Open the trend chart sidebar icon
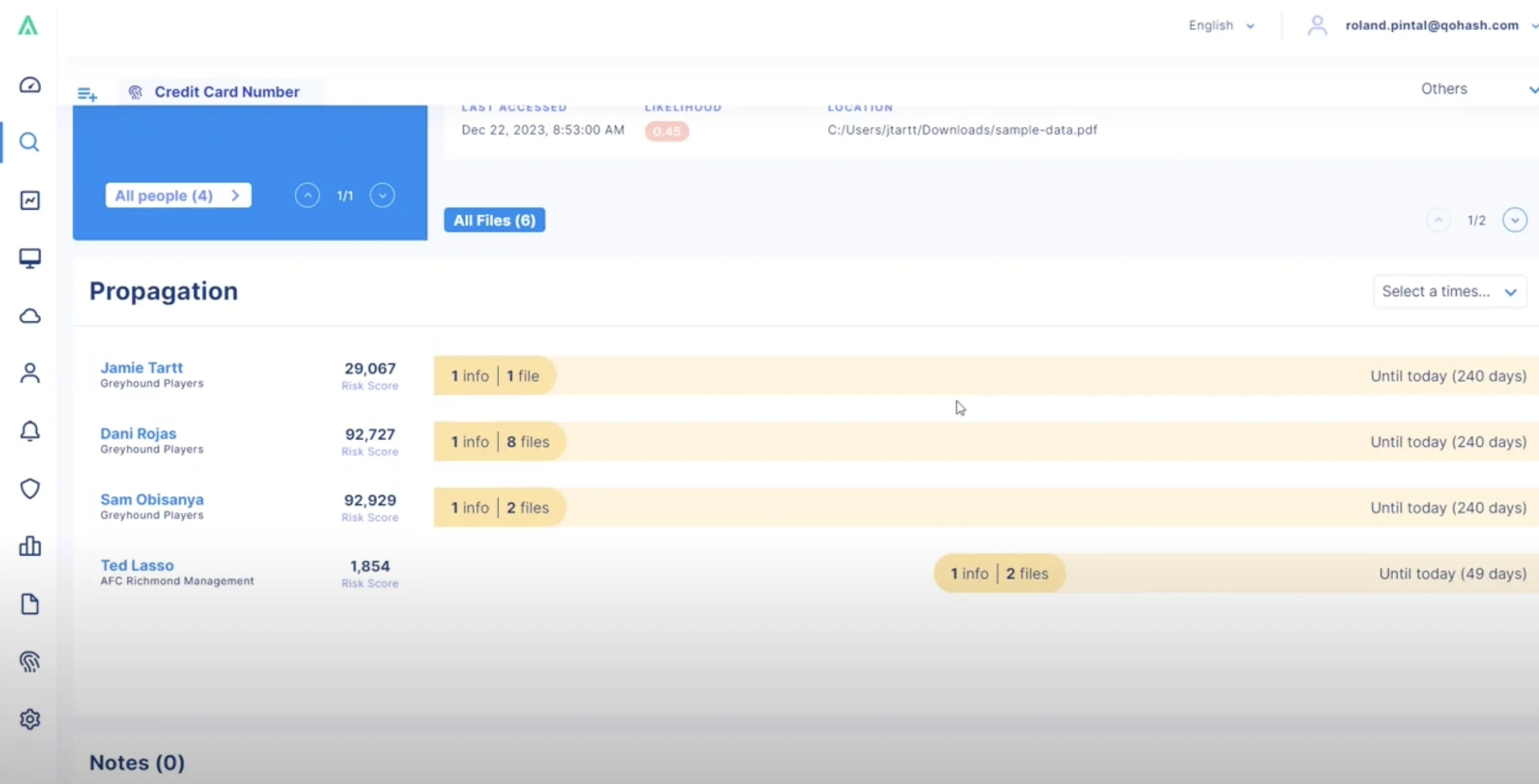1539x784 pixels. [30, 200]
